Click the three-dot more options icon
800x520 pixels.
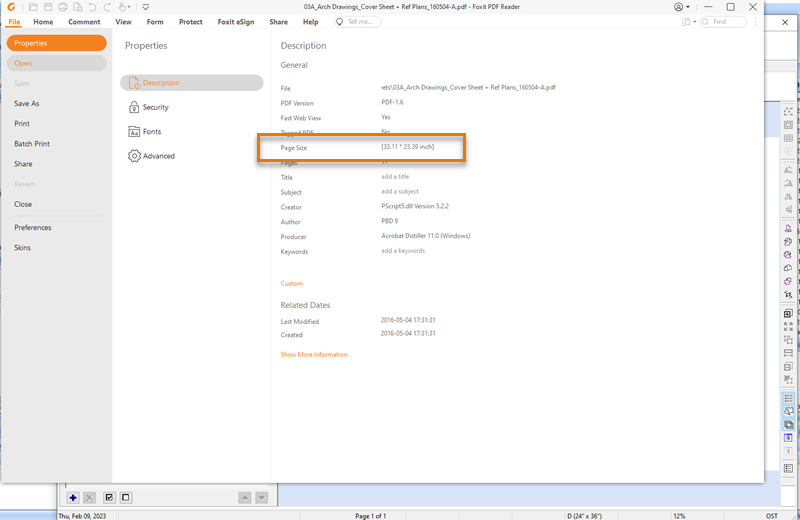point(756,22)
